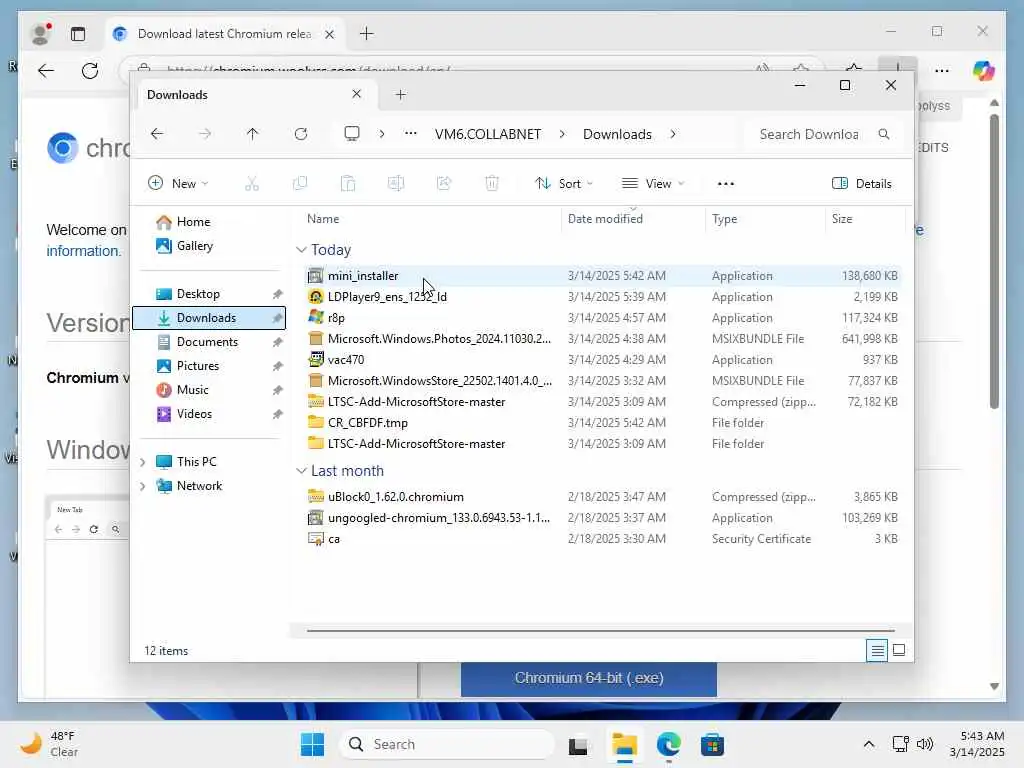Click the Paste clipboard icon in Explorer toolbar
This screenshot has height=768, width=1024.
click(348, 184)
